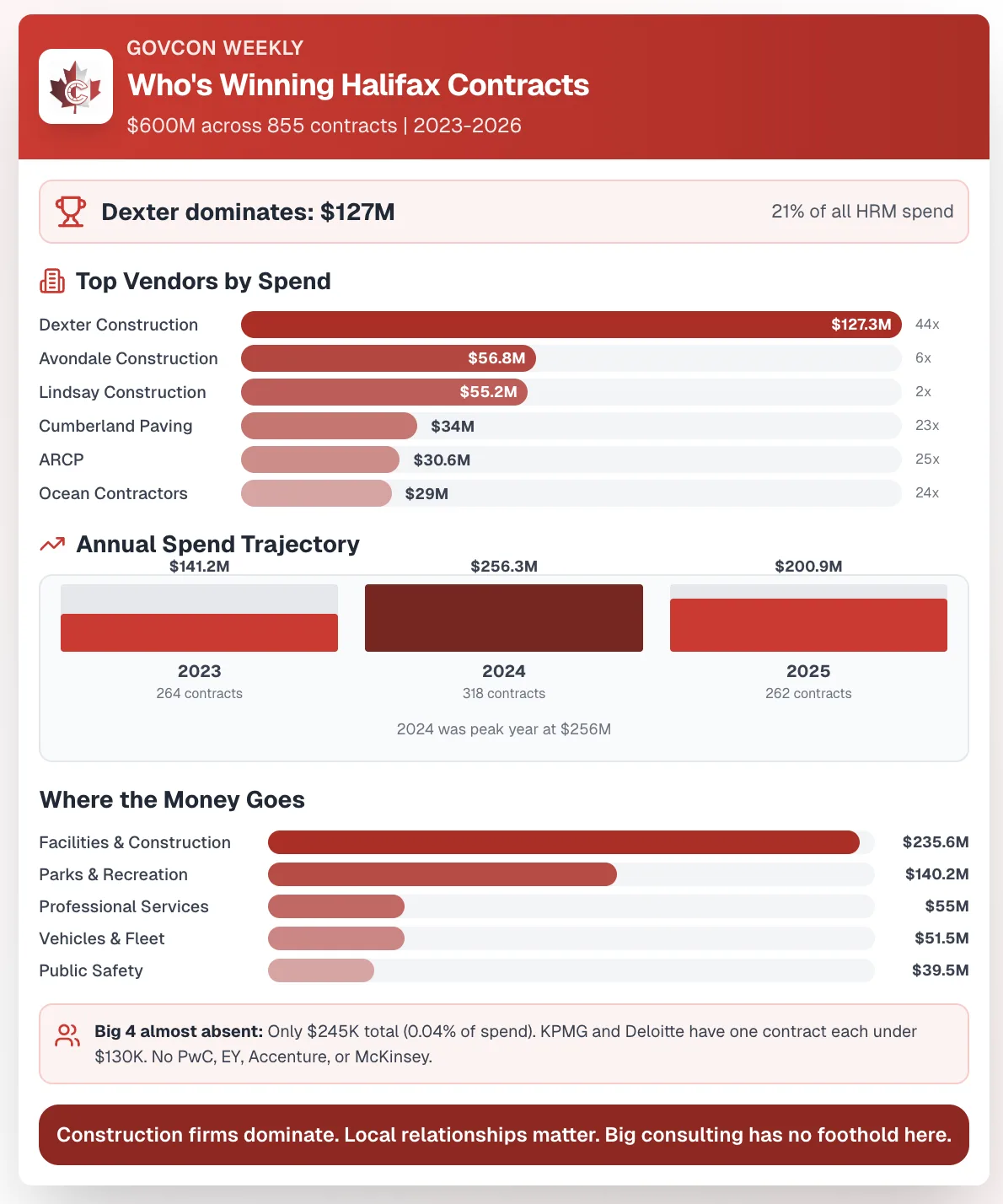The image size is (1003, 1204).
Task: Click the dark 2024 peak spend bar
Action: tap(504, 618)
